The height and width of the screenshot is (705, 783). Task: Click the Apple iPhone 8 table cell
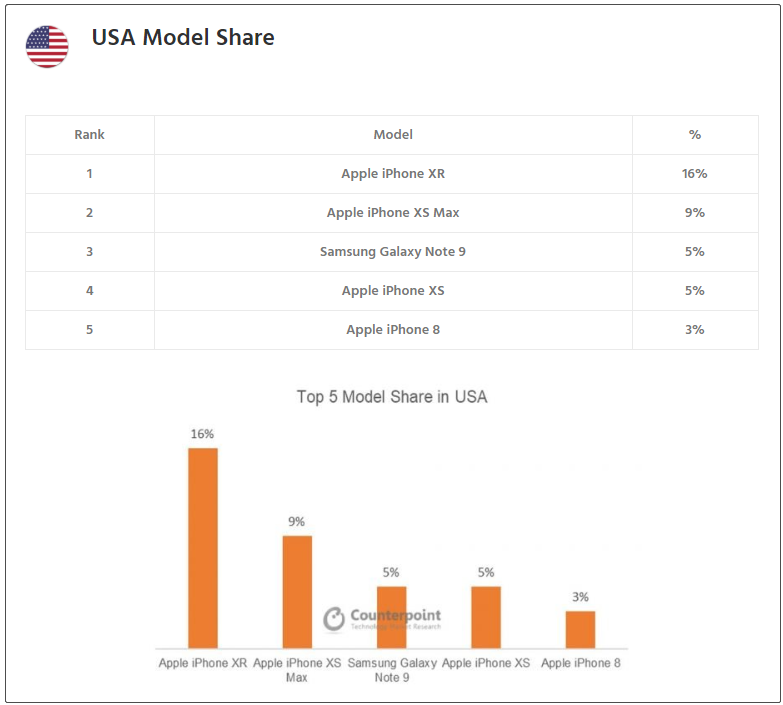click(393, 330)
